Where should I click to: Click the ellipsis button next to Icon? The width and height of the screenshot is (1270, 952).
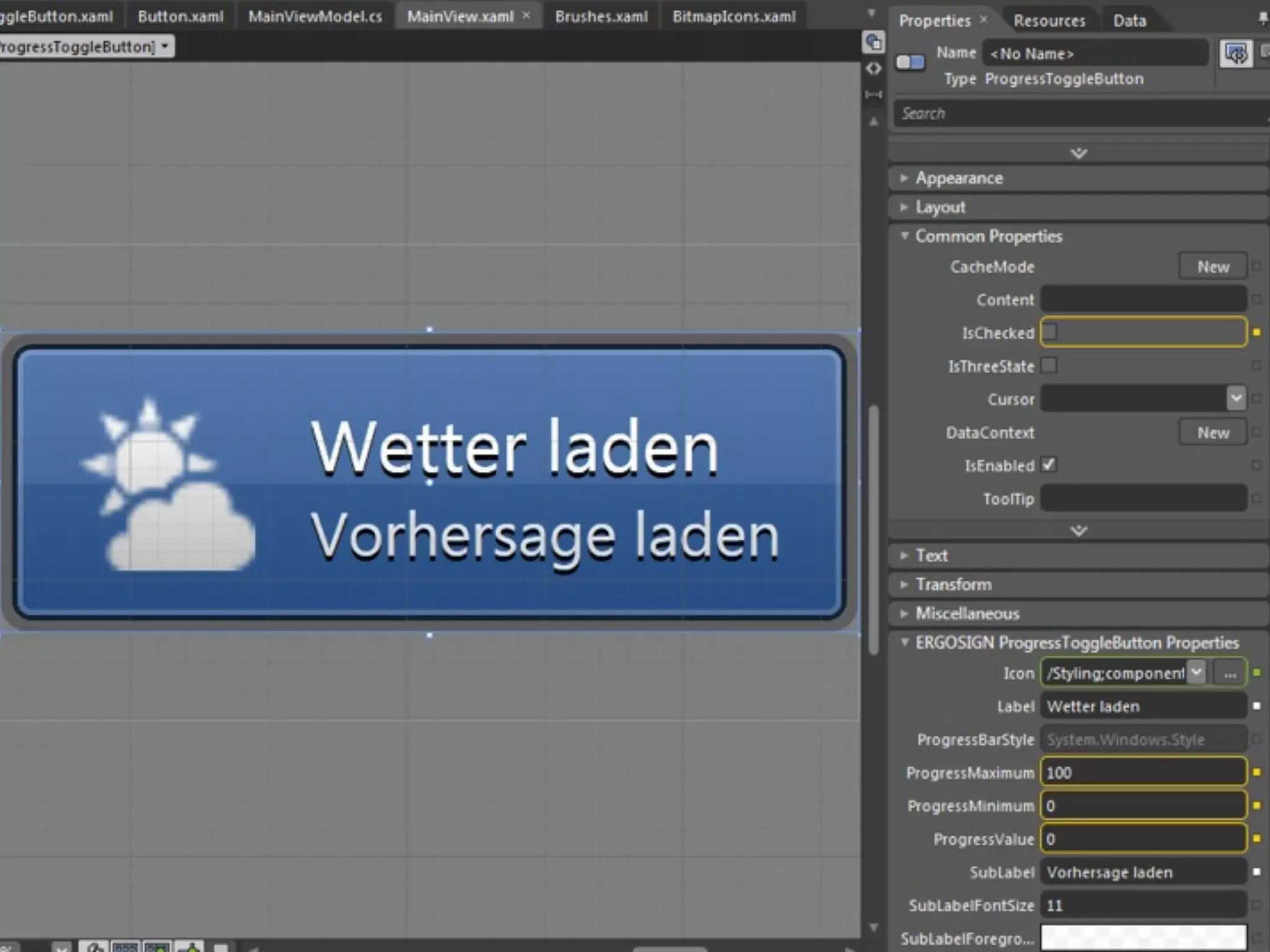1230,673
